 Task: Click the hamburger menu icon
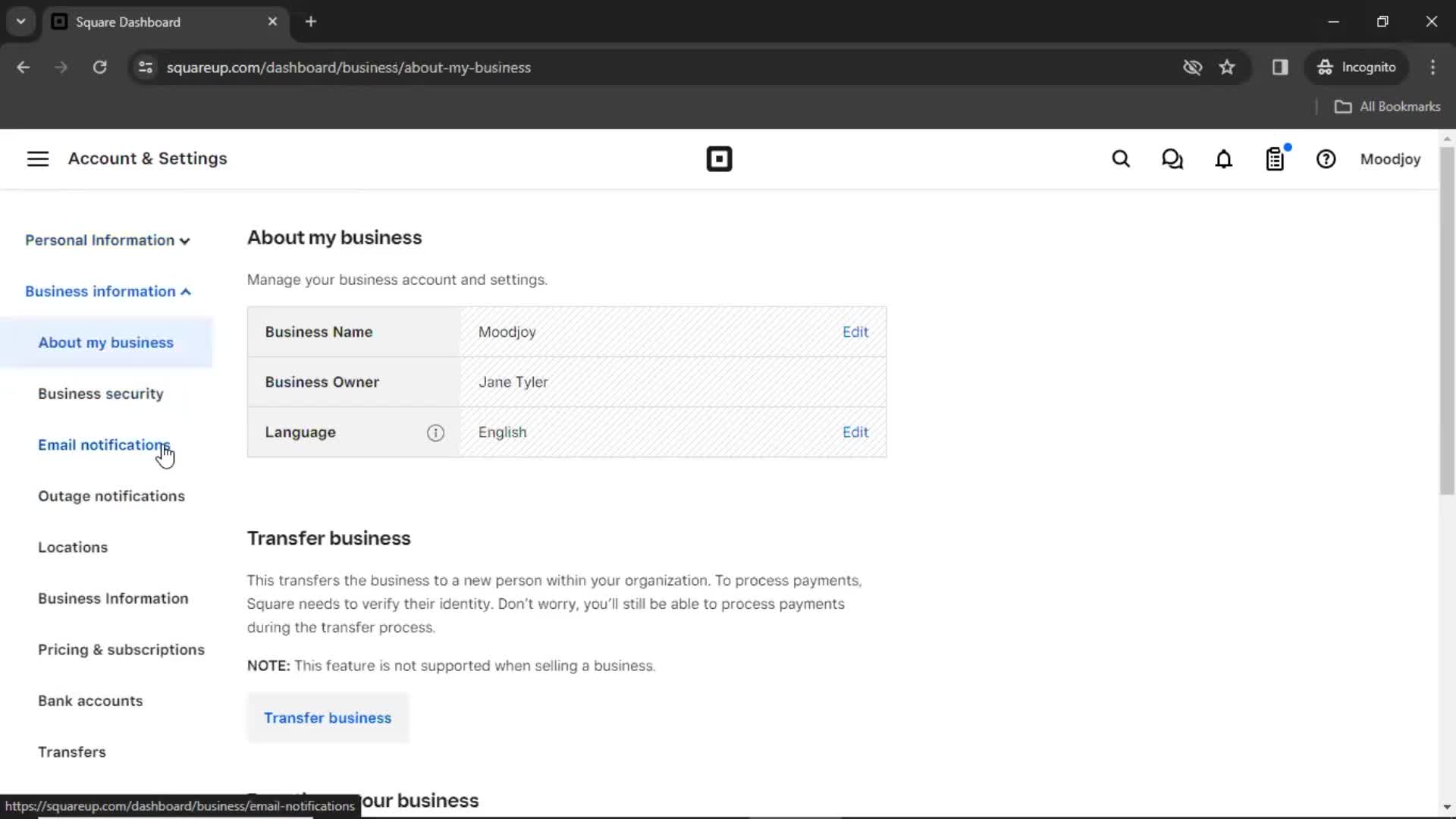(37, 159)
